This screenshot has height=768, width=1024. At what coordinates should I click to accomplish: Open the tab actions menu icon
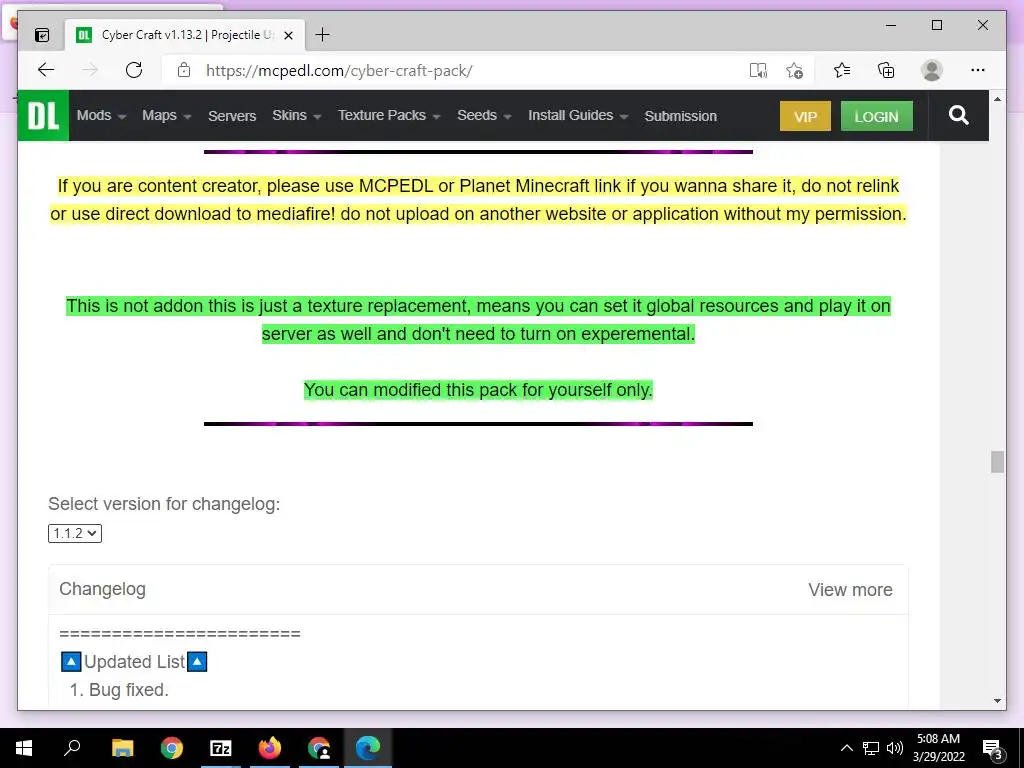pos(42,35)
